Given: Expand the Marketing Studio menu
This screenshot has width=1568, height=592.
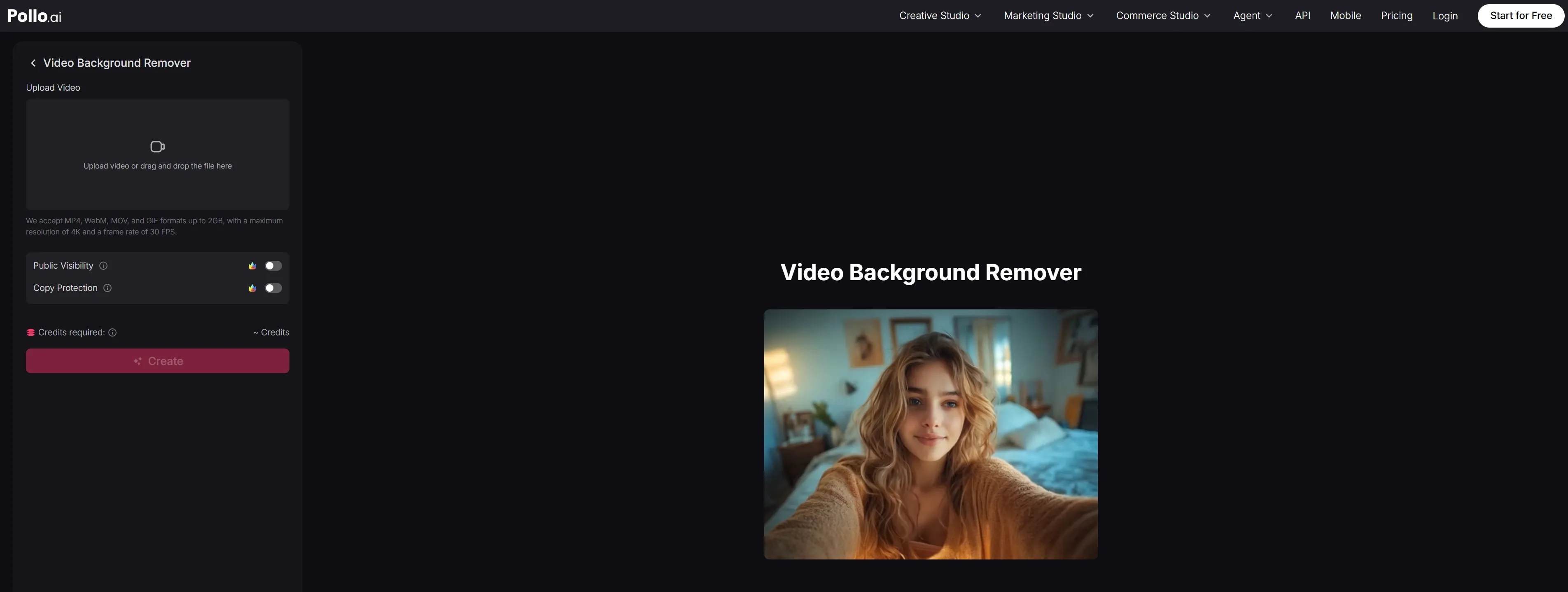Looking at the screenshot, I should click(1049, 16).
